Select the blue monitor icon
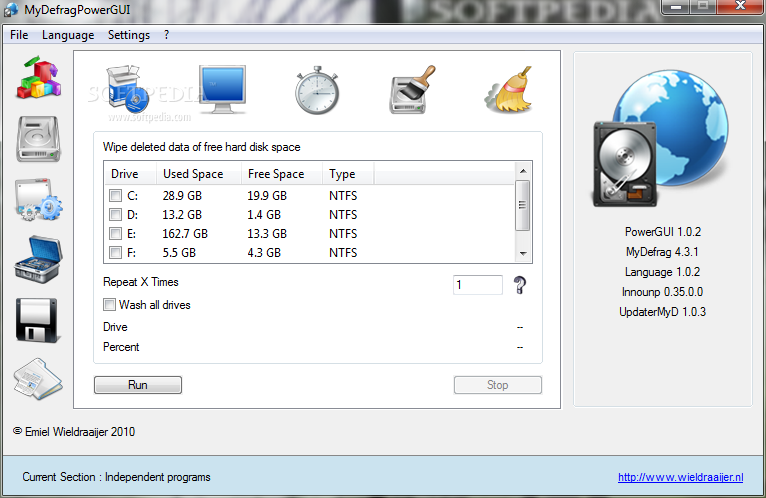This screenshot has width=766, height=498. 222,90
